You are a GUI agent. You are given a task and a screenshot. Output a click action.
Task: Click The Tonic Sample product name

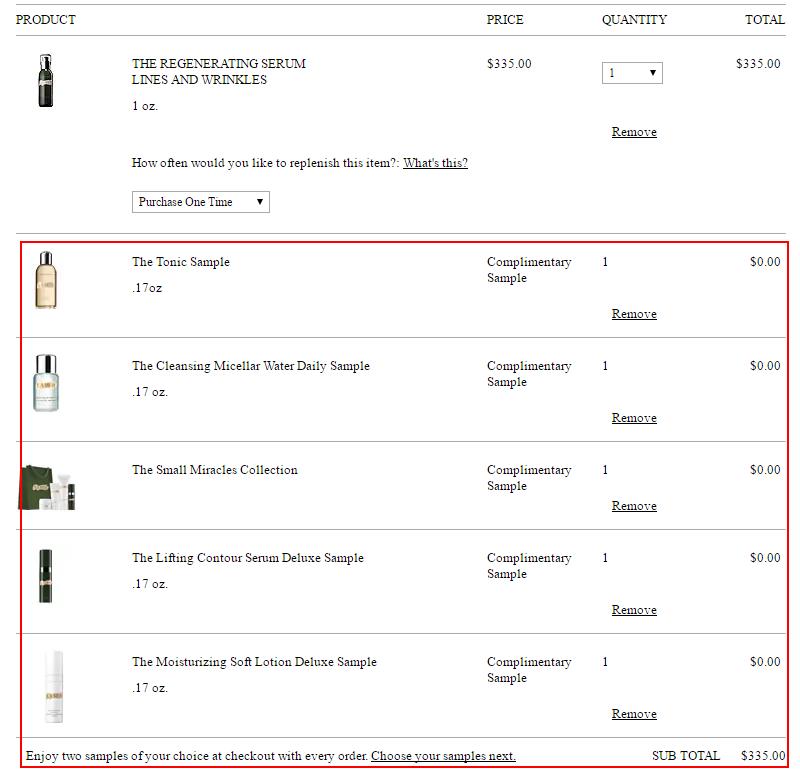(181, 262)
